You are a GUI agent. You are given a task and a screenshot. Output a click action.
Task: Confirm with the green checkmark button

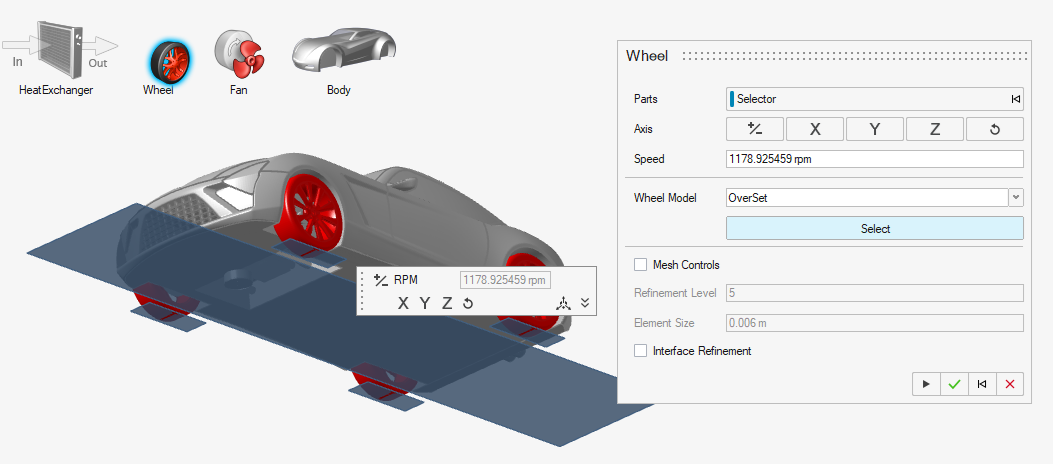tap(954, 384)
